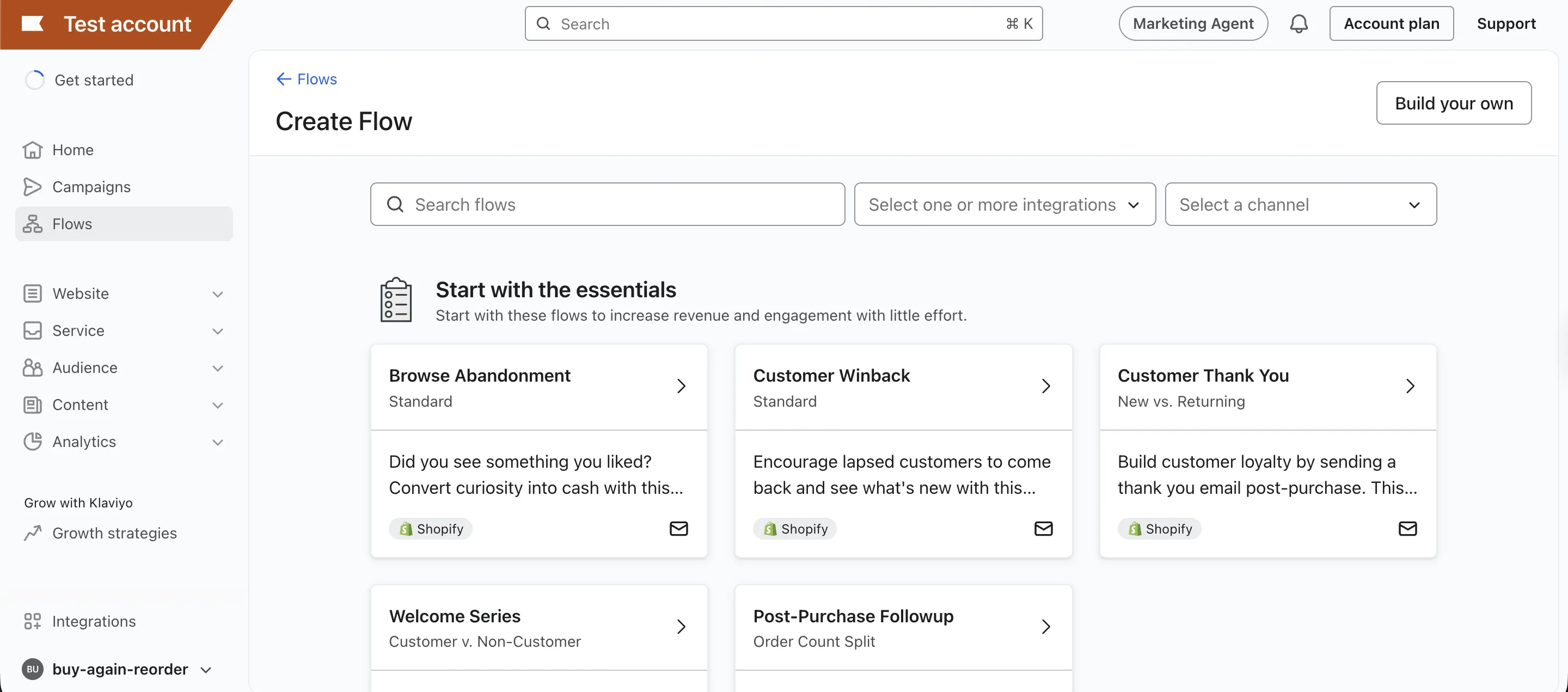Click the Klaviyo flag logo

[x=32, y=24]
